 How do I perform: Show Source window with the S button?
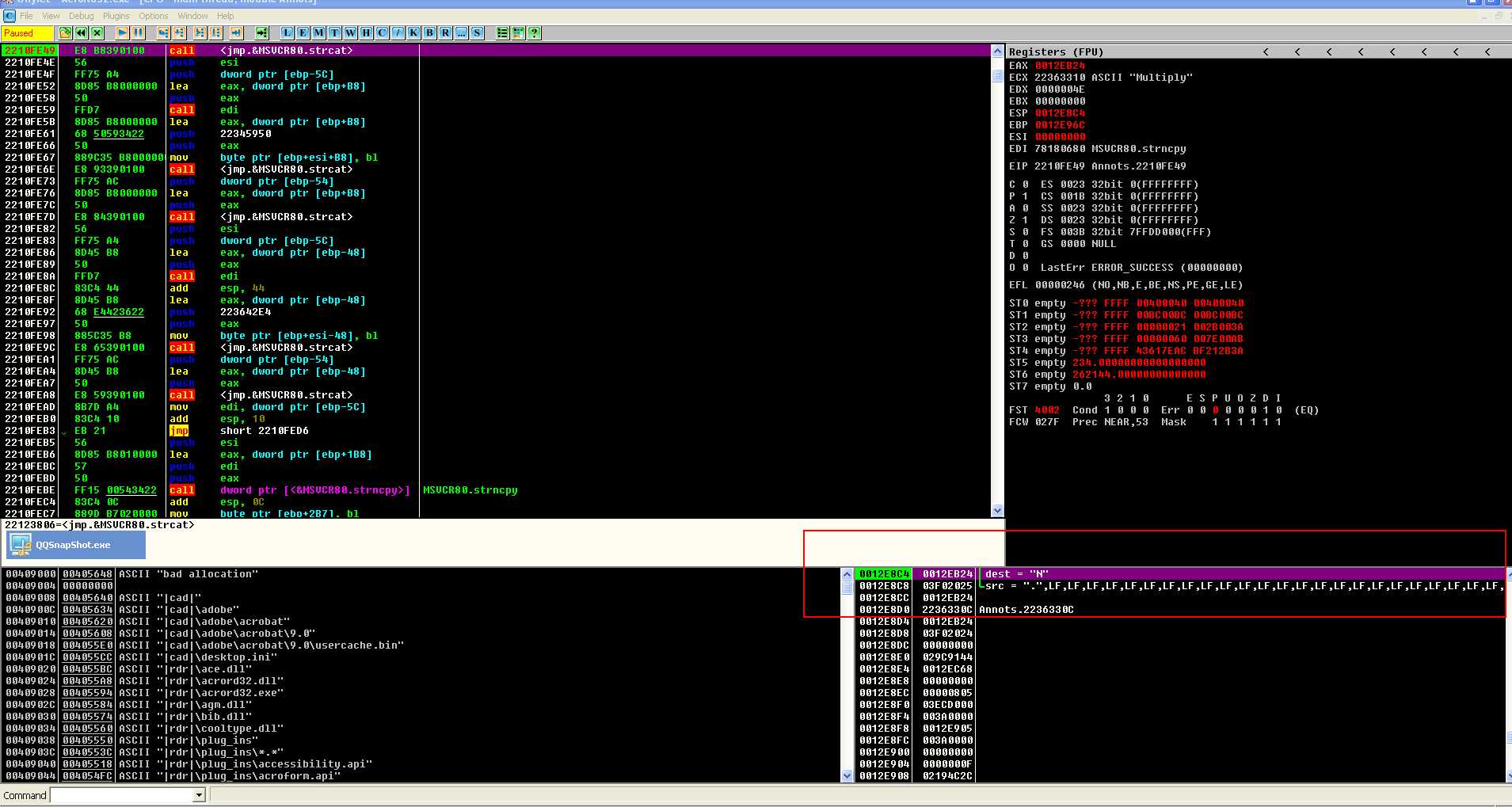click(477, 32)
